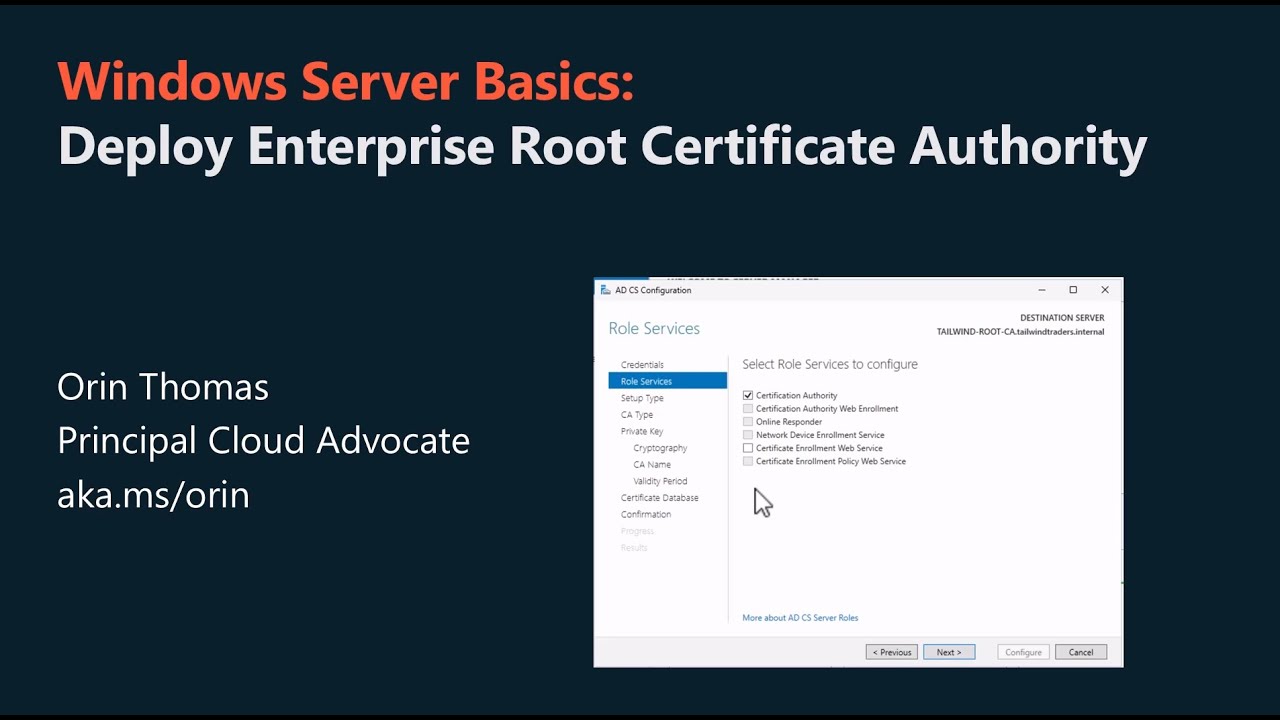
Task: Open the CA Name sub-step
Action: point(652,464)
